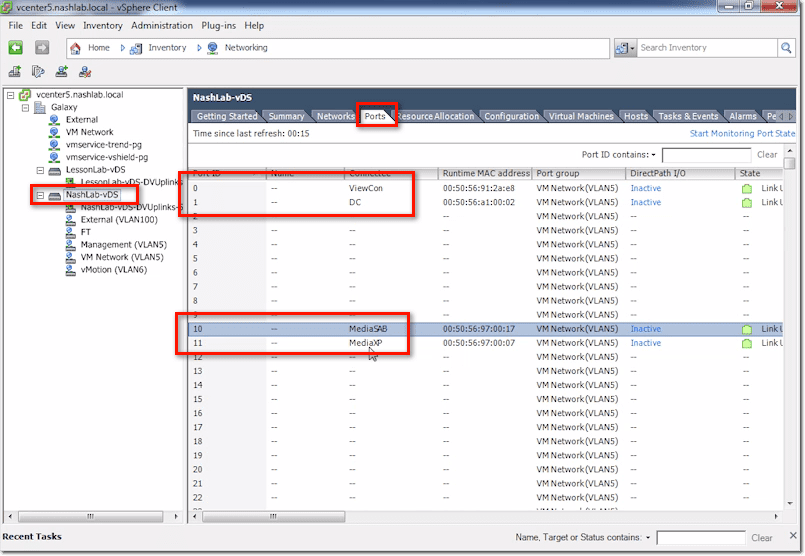Select Management (VLAN5) port group icon
The width and height of the screenshot is (805, 556).
(71, 245)
